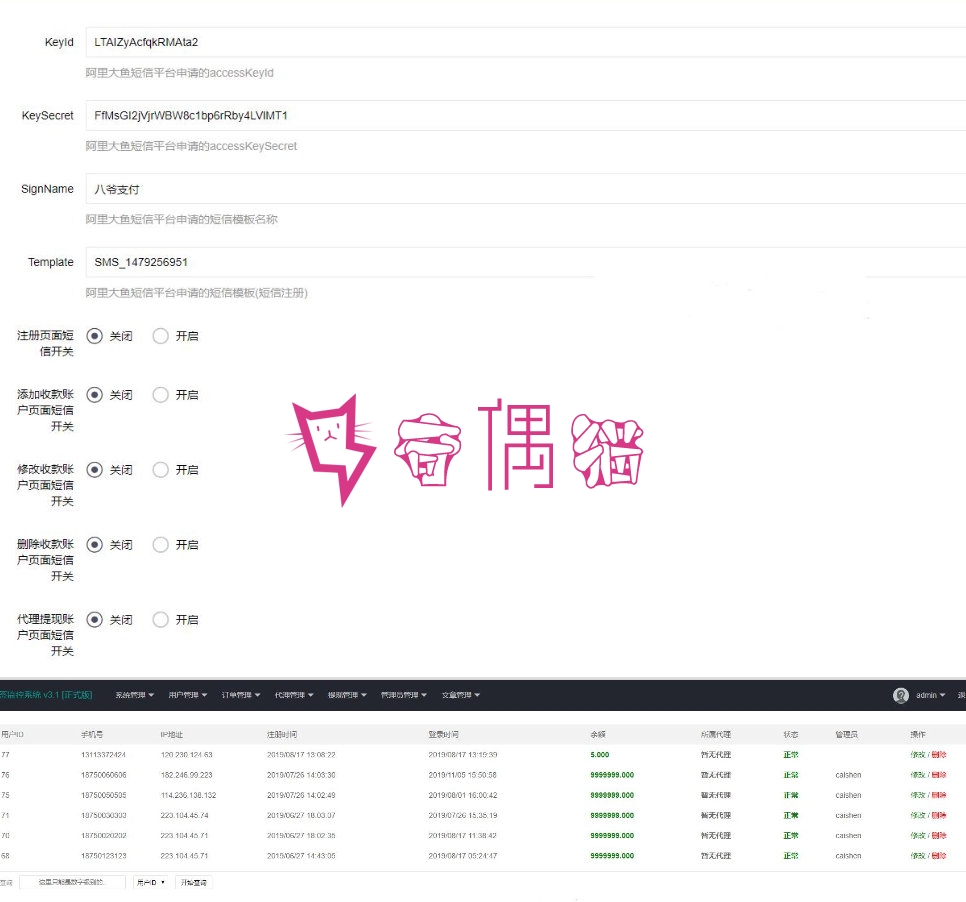Open the 管理员管理 dropdown menu
966x902 pixels.
click(404, 695)
